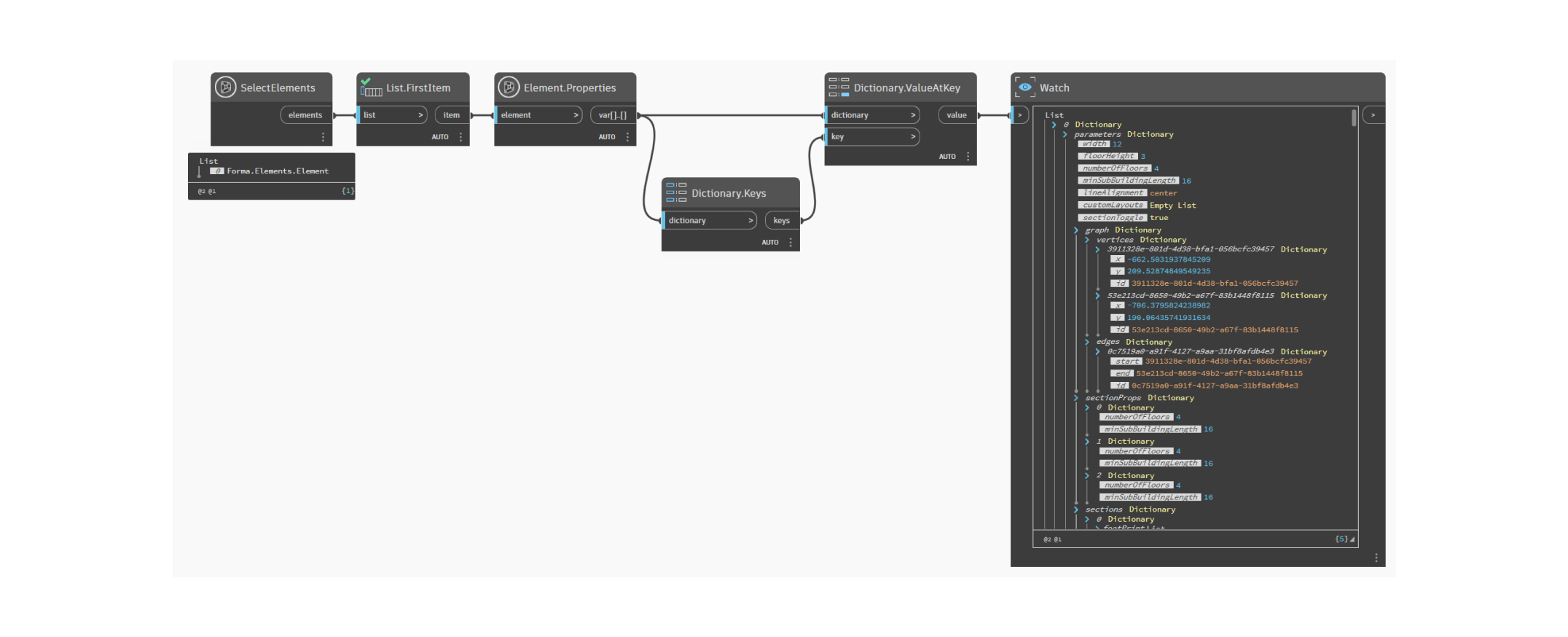Click the Element.Properties node icon

pyautogui.click(x=509, y=87)
